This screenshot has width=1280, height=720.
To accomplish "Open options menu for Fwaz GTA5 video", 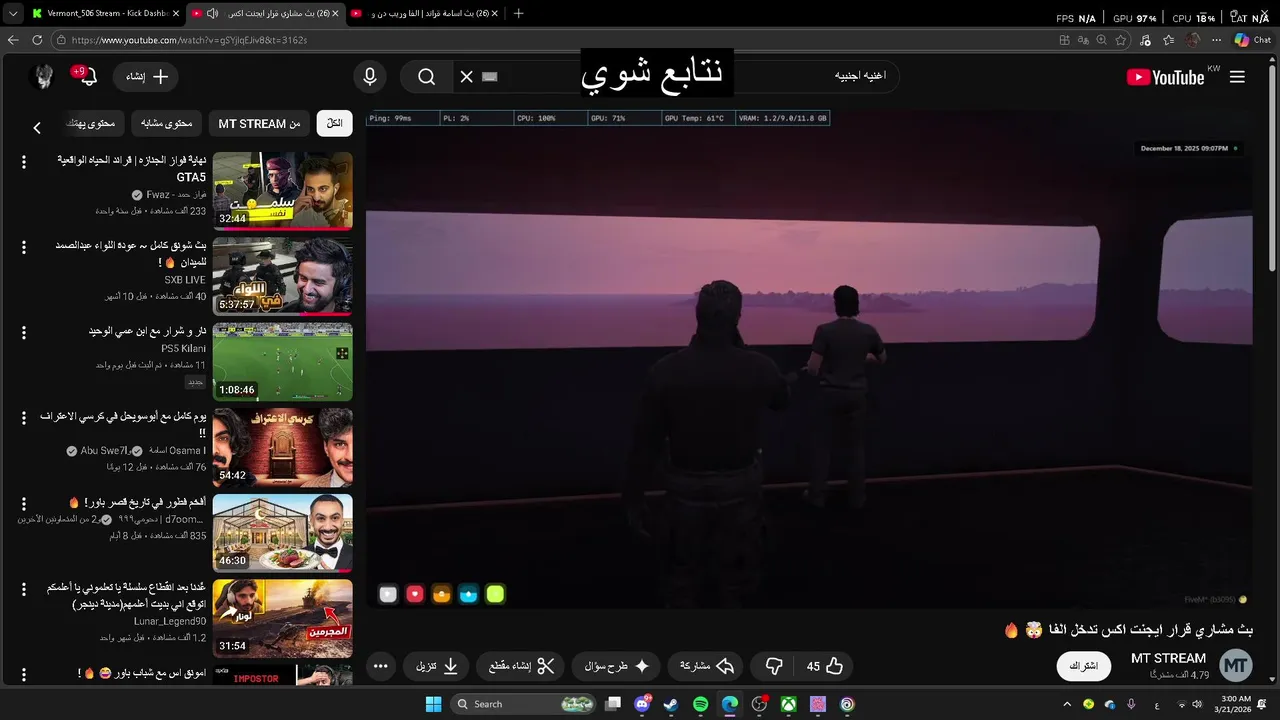I will point(24,161).
